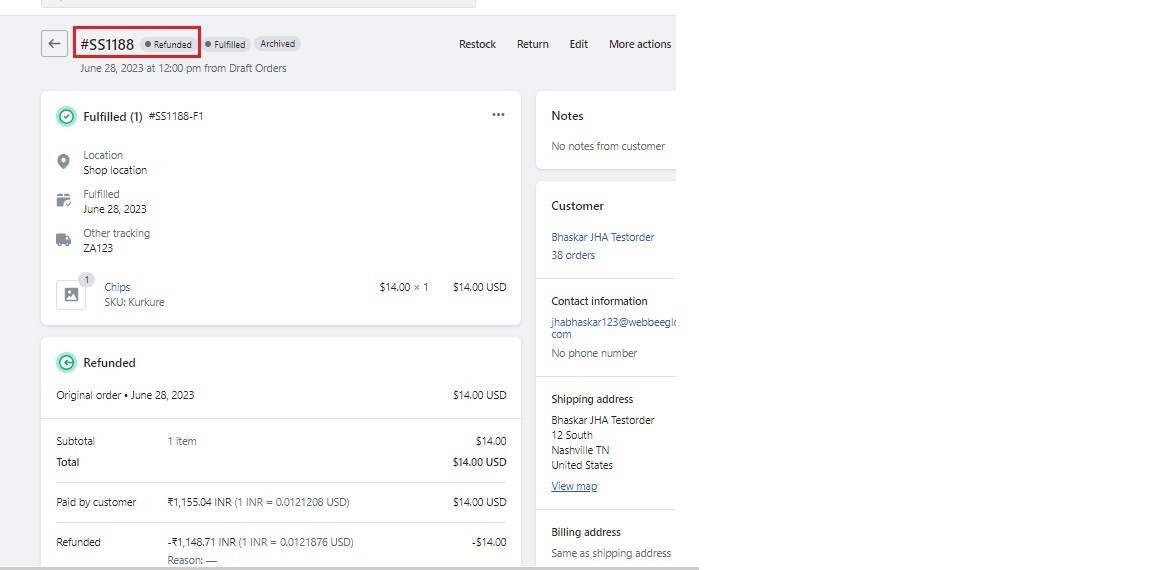This screenshot has width=1169, height=570.
Task: Open the View map link
Action: 574,486
